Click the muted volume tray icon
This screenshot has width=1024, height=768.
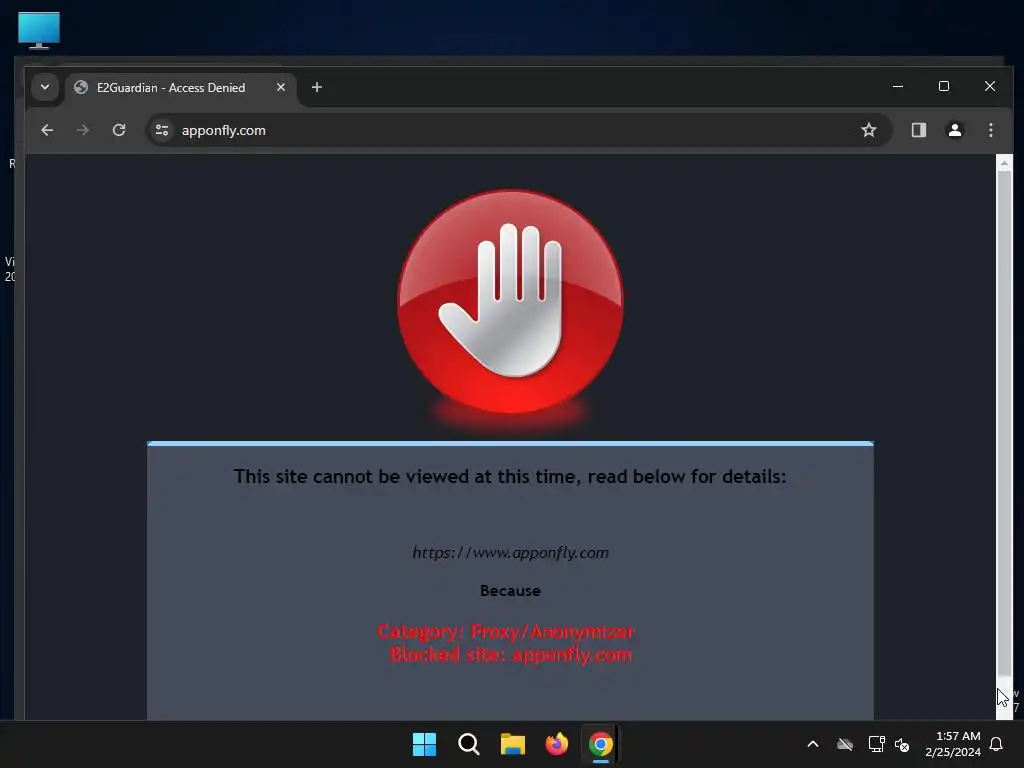903,744
